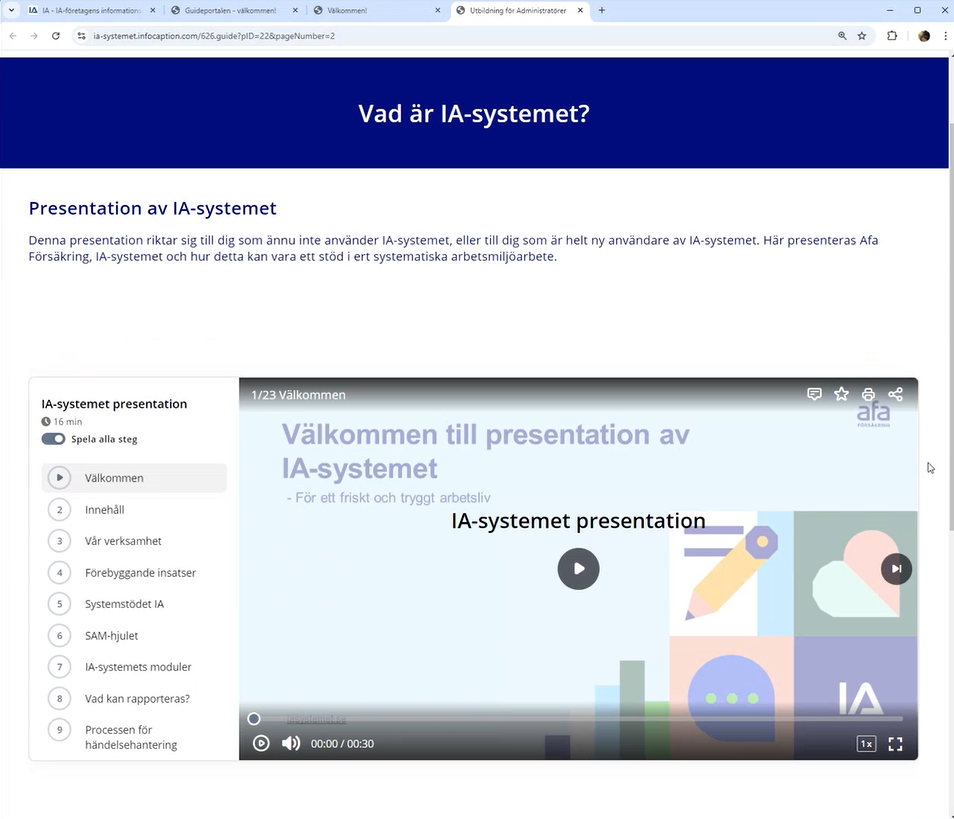
Task: Skip to the next step in the video
Action: pyautogui.click(x=896, y=569)
